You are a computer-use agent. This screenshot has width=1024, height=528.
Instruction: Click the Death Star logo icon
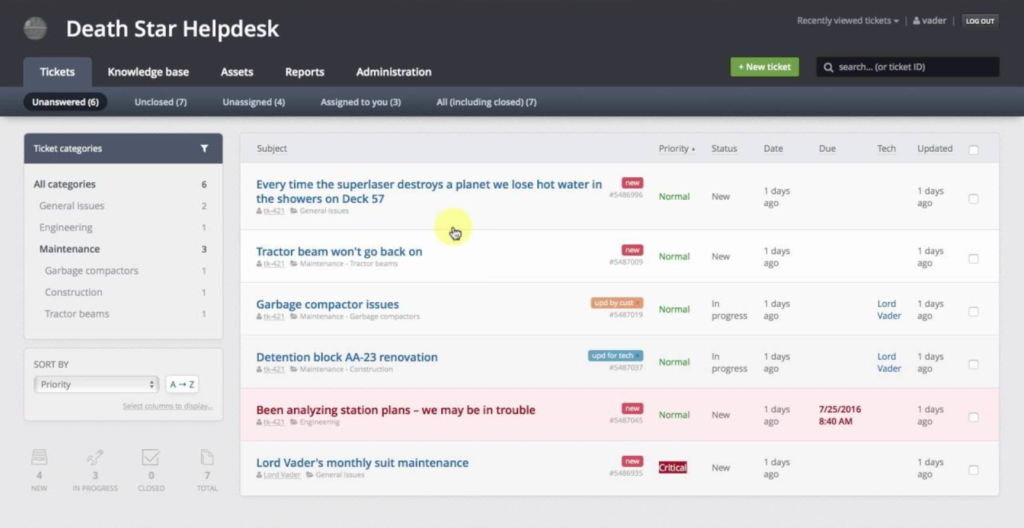pyautogui.click(x=36, y=29)
